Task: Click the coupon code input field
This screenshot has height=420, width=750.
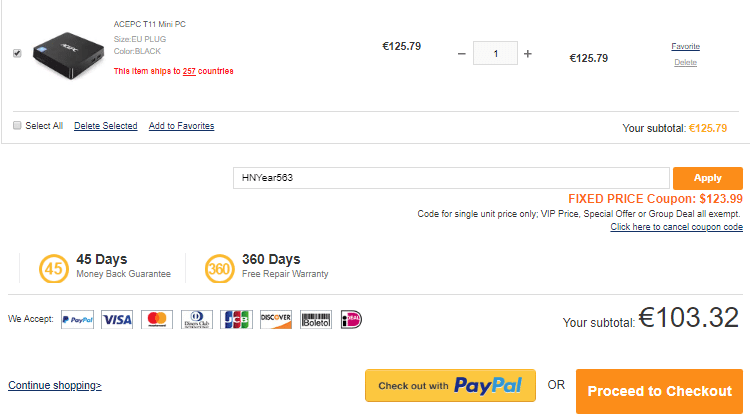Action: click(x=450, y=178)
